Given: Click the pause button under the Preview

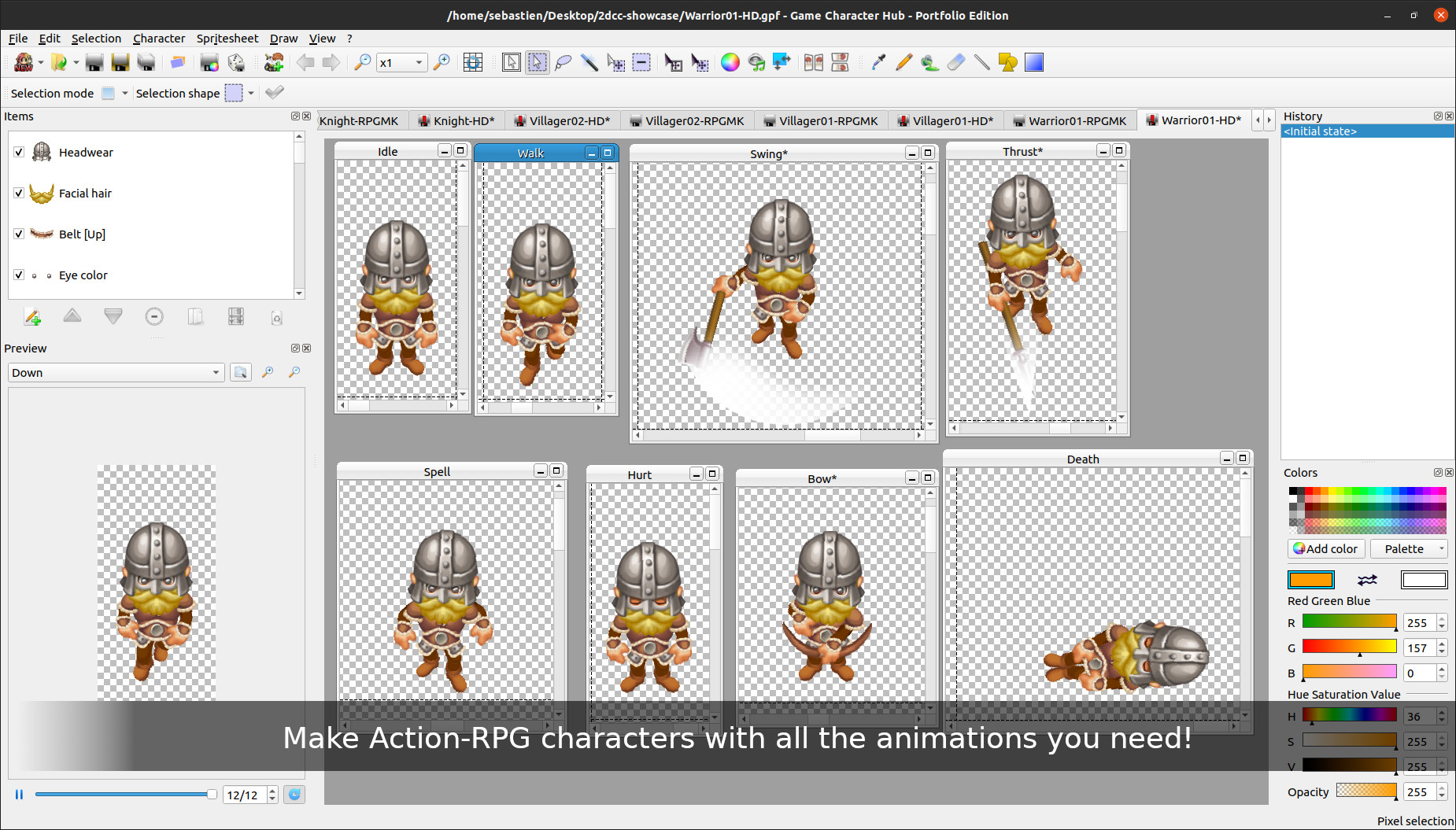Looking at the screenshot, I should point(19,795).
